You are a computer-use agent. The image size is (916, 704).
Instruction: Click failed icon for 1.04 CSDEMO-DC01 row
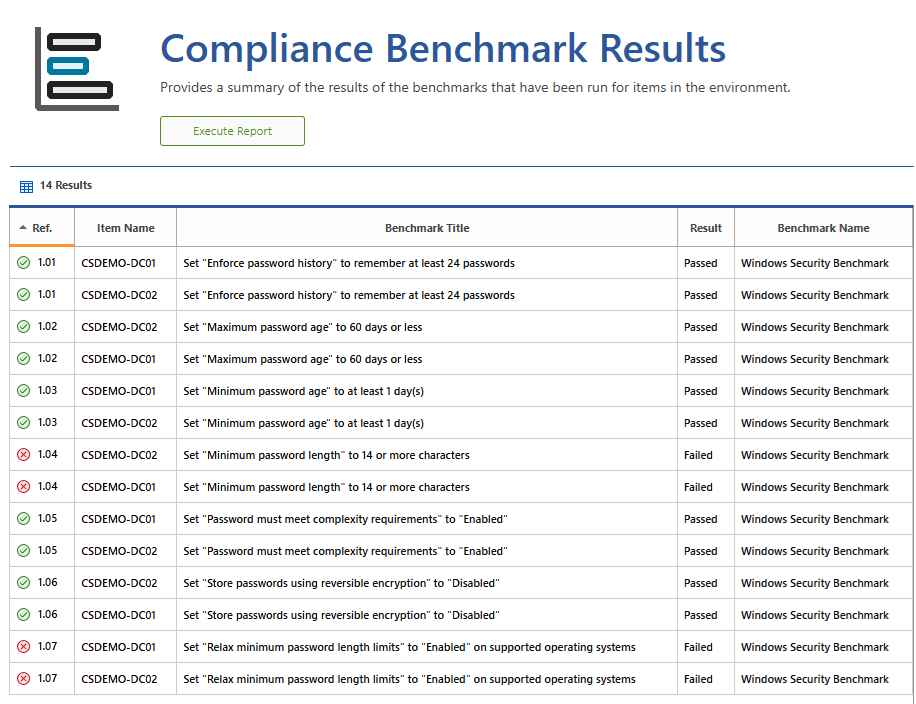point(23,487)
